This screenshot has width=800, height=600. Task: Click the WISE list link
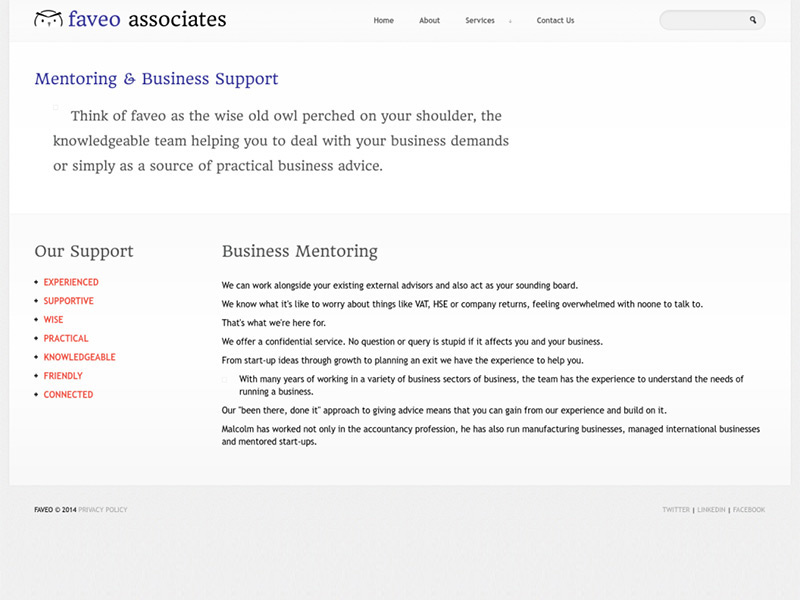pos(53,320)
